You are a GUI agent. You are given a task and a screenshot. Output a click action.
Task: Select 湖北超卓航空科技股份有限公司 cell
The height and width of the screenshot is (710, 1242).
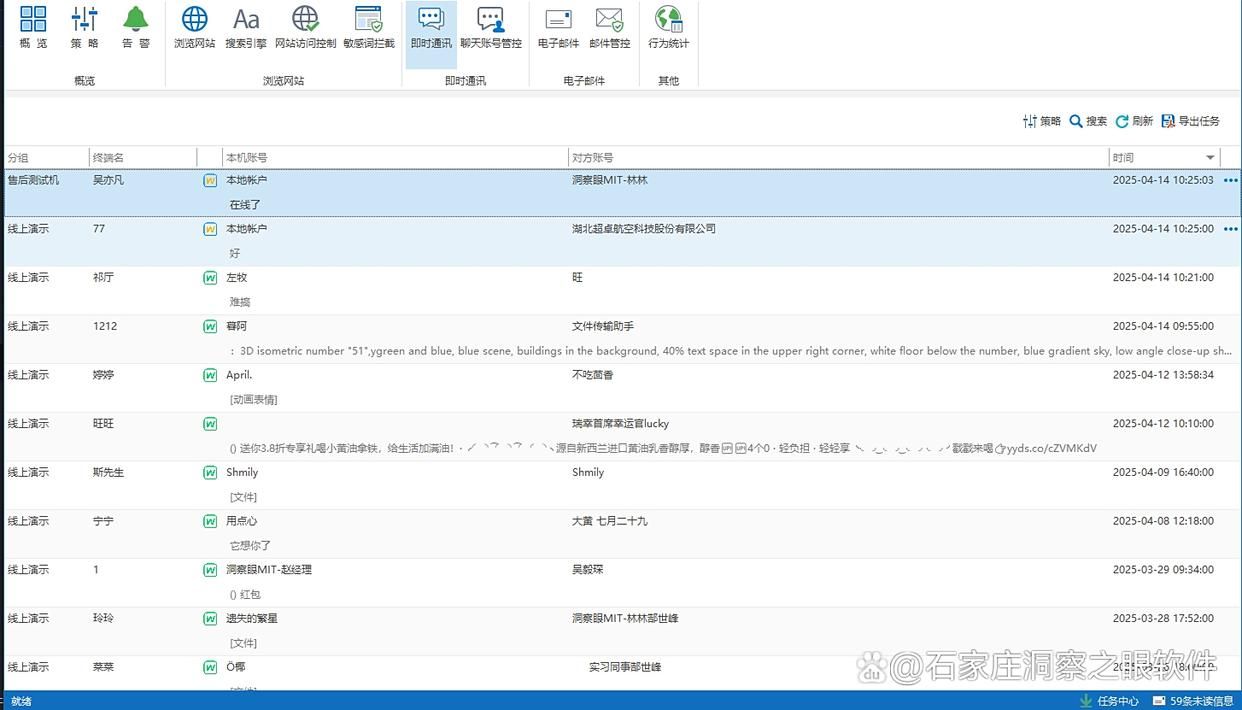click(x=644, y=229)
